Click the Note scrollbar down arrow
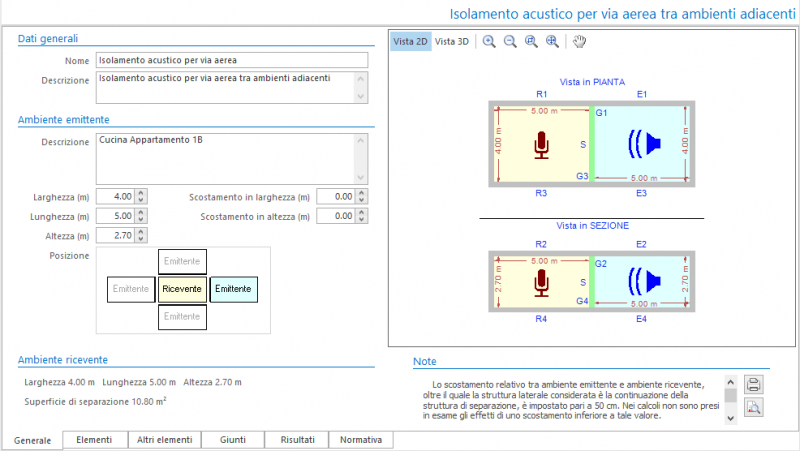Screen dimensions: 800x451 point(731,418)
